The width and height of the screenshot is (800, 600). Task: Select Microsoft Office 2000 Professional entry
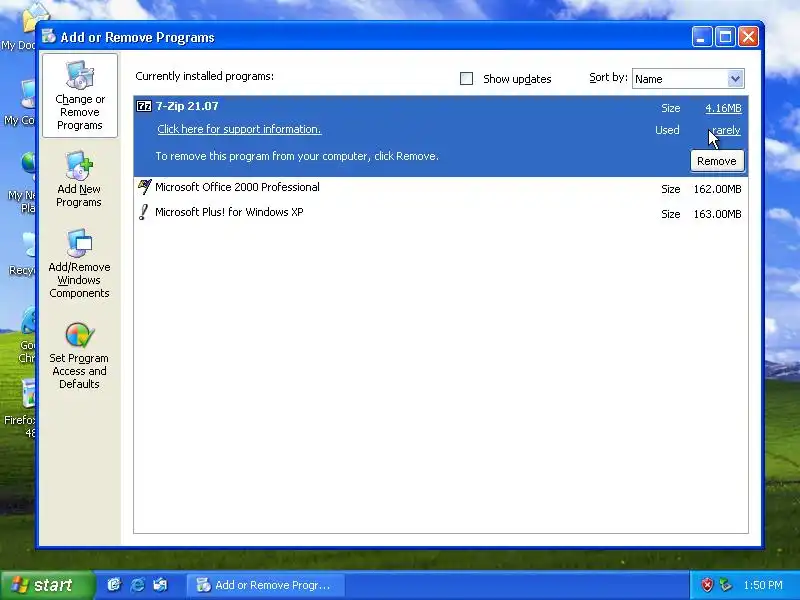coord(441,187)
